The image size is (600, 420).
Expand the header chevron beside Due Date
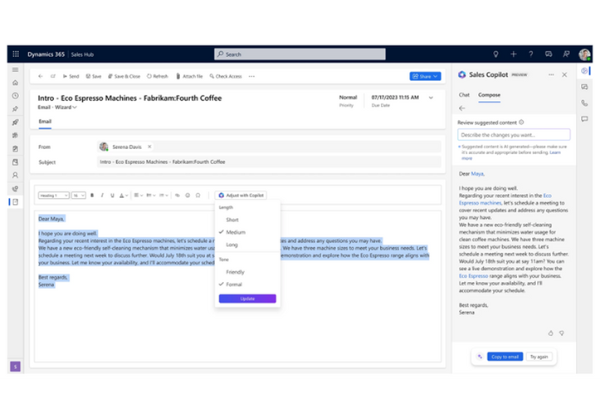point(431,98)
